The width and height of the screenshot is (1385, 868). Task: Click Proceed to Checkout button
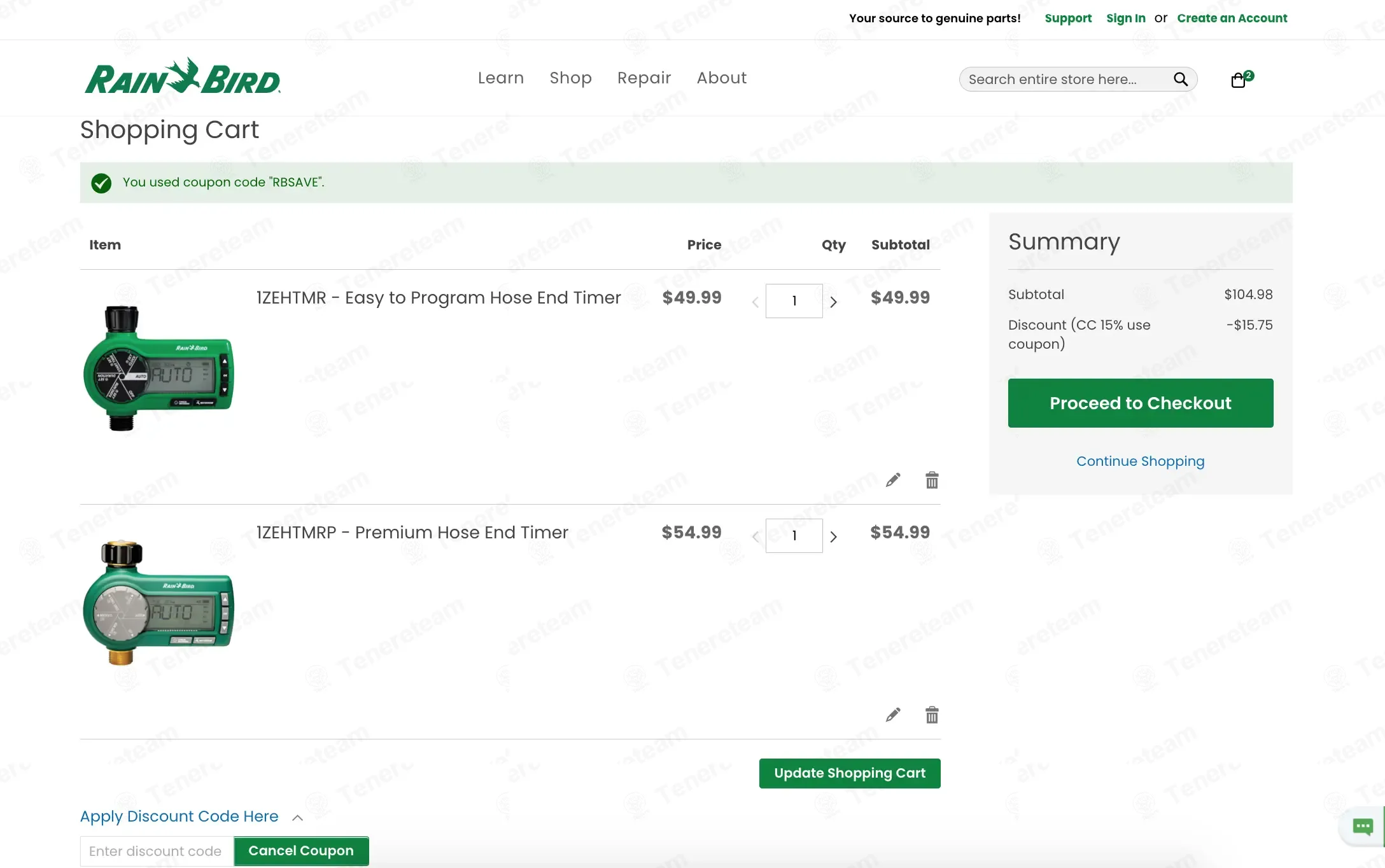(x=1141, y=403)
